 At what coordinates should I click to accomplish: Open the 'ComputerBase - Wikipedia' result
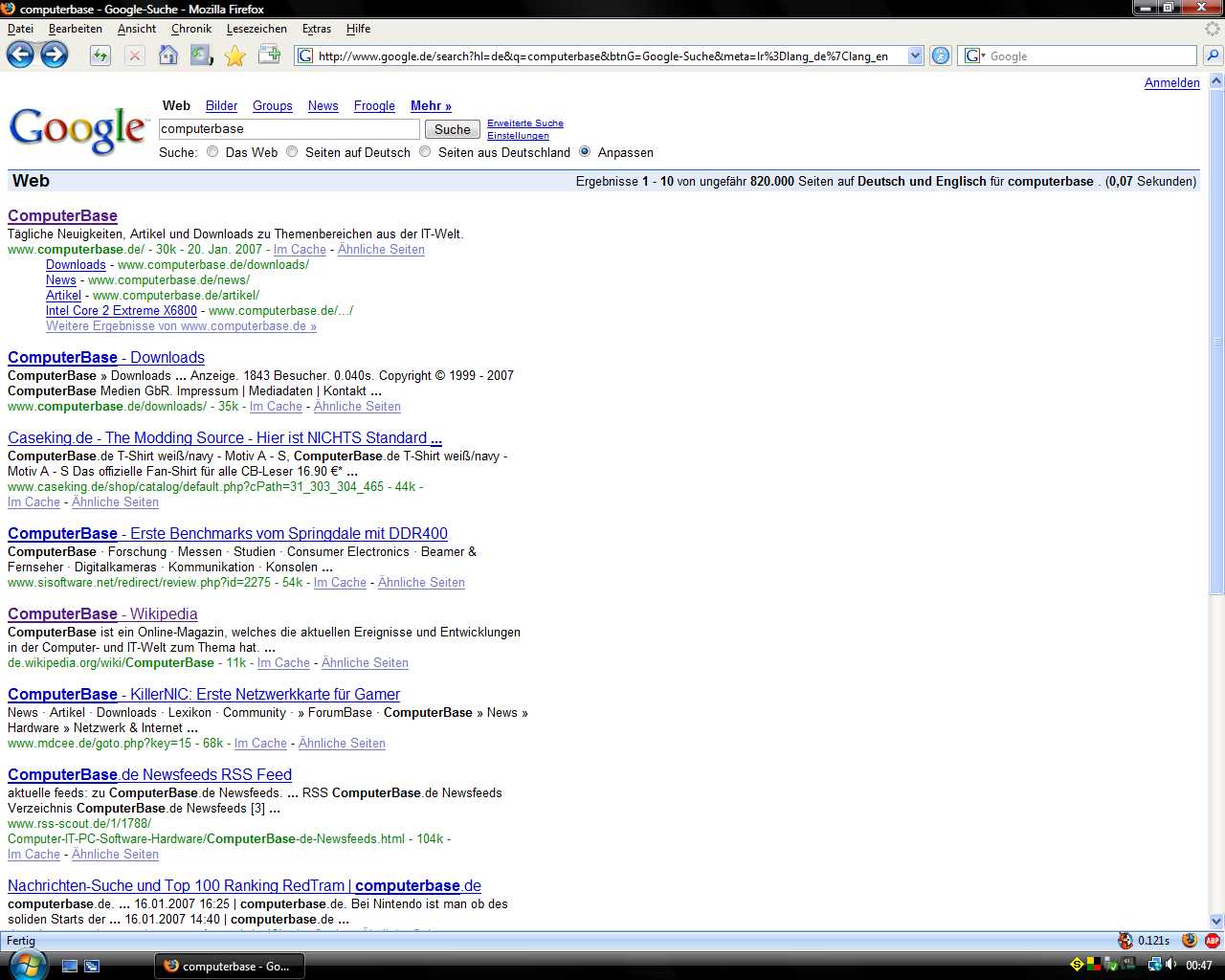click(102, 613)
